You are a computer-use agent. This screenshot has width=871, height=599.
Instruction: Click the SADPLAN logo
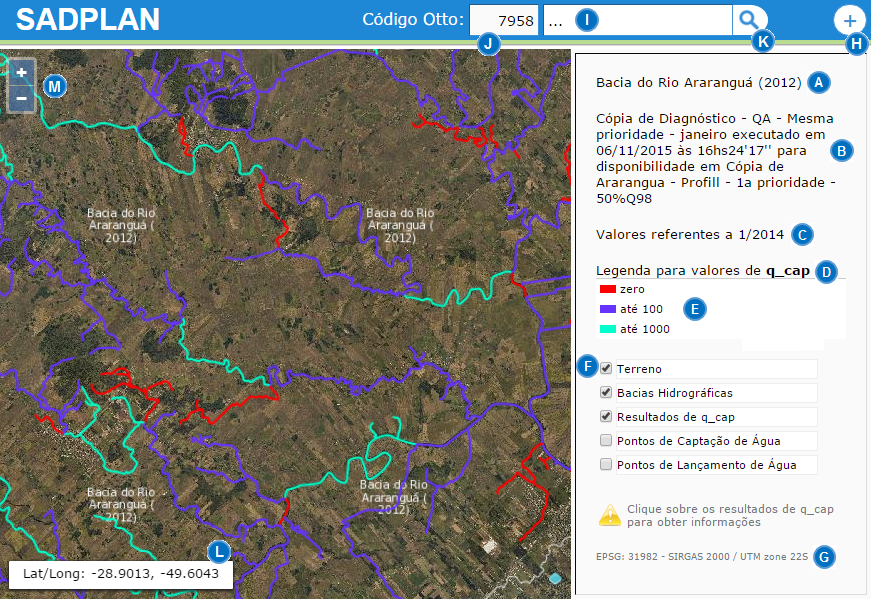pos(88,20)
